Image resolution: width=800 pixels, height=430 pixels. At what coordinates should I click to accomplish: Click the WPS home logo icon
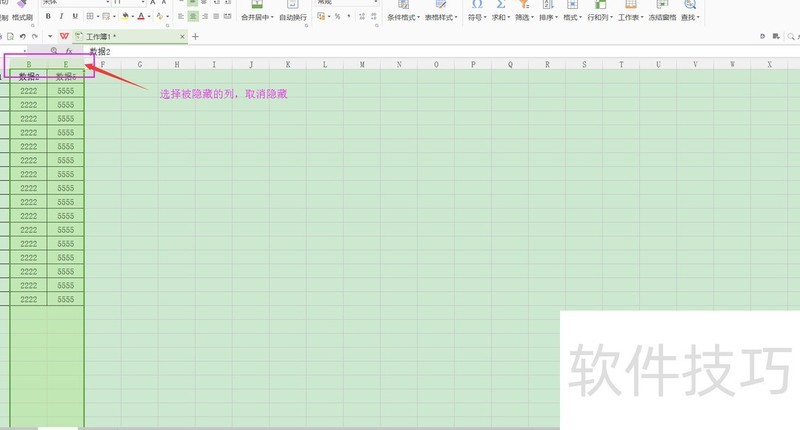pyautogui.click(x=64, y=36)
